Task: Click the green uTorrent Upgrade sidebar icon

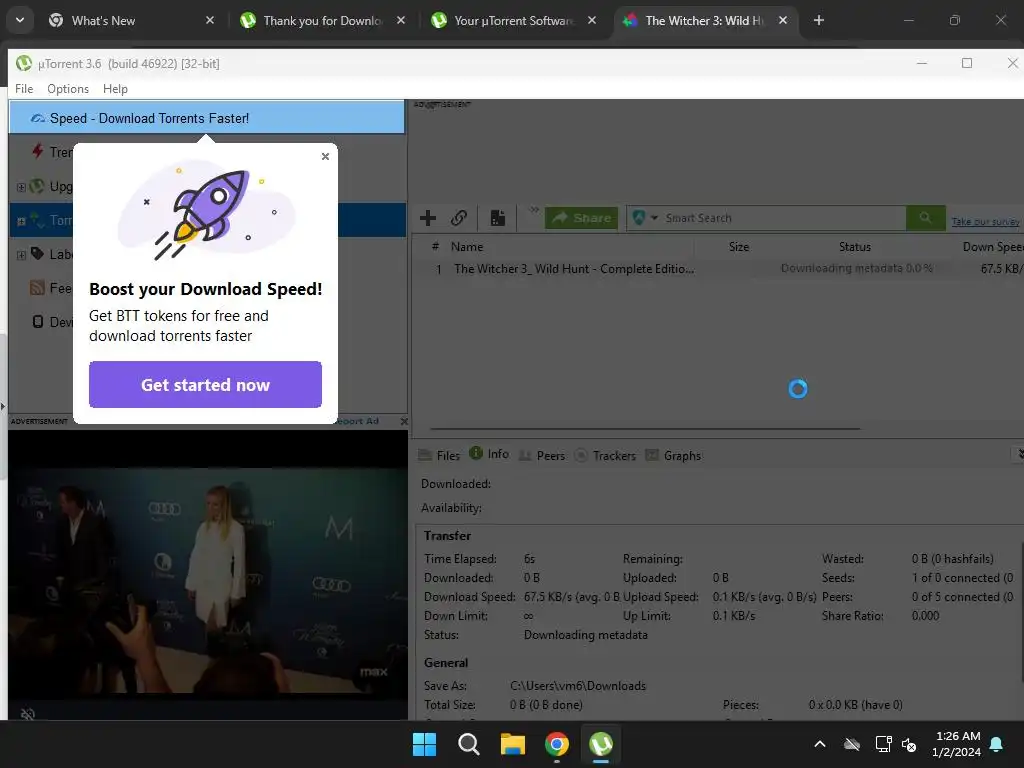Action: click(x=37, y=186)
